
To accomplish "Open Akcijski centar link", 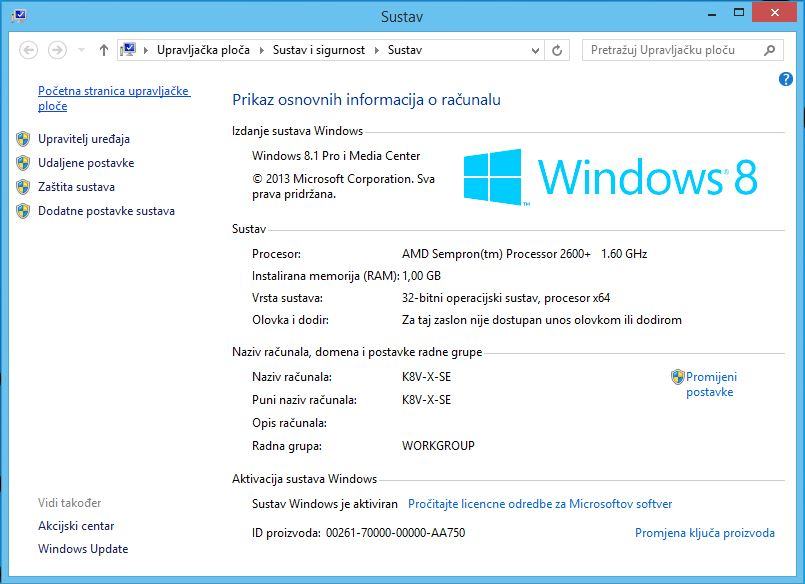I will 76,526.
